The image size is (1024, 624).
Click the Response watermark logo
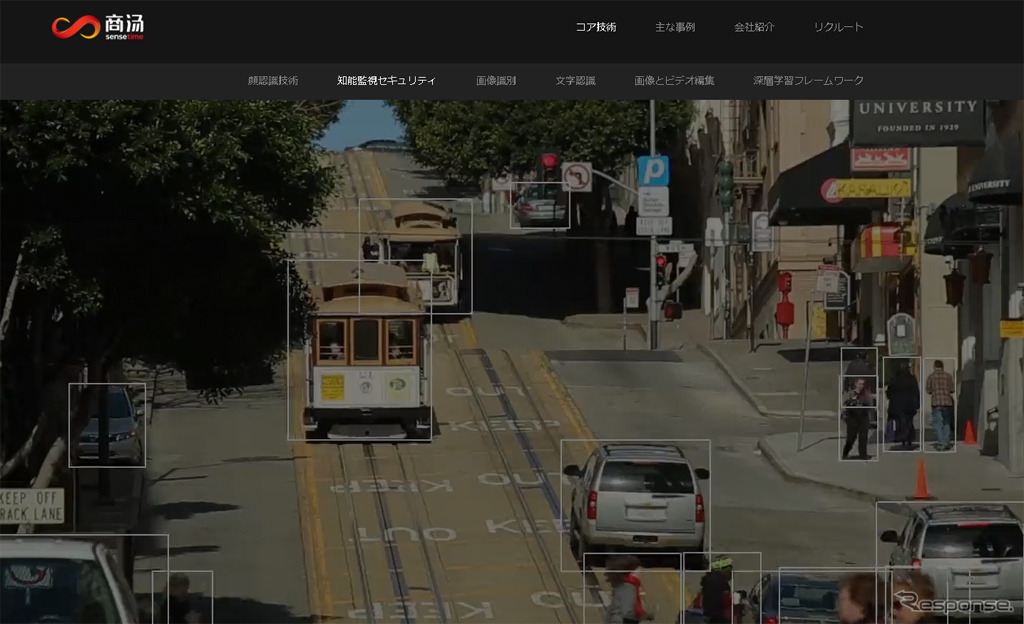click(x=953, y=603)
